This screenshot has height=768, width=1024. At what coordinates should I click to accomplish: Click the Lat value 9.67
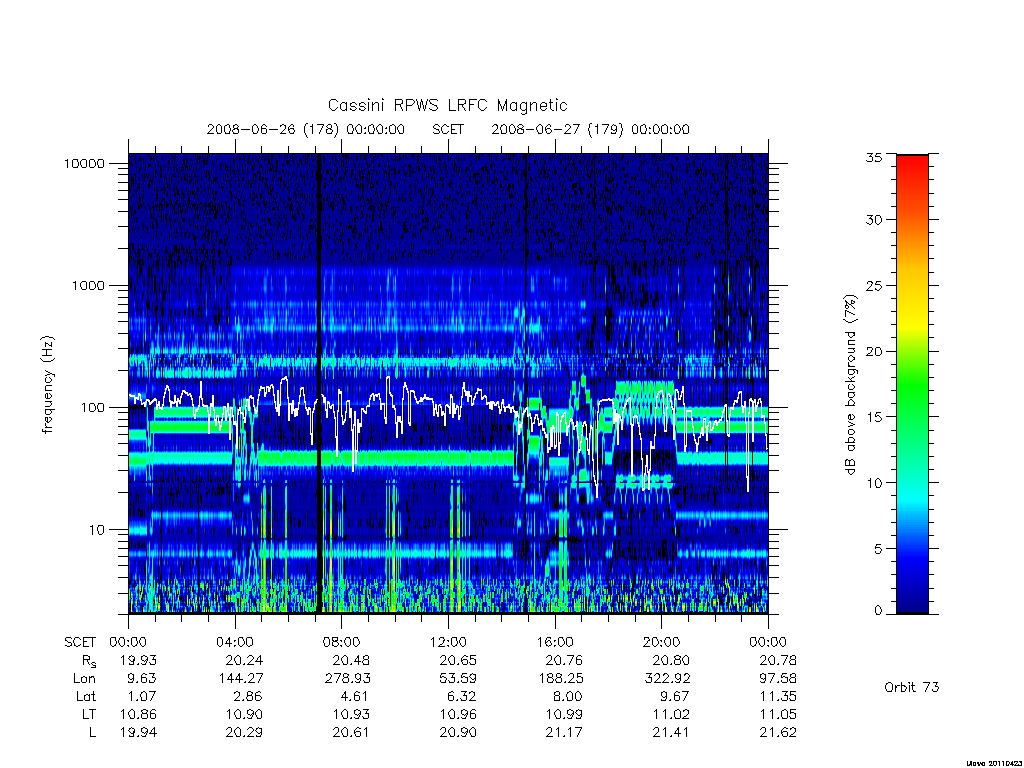(675, 696)
